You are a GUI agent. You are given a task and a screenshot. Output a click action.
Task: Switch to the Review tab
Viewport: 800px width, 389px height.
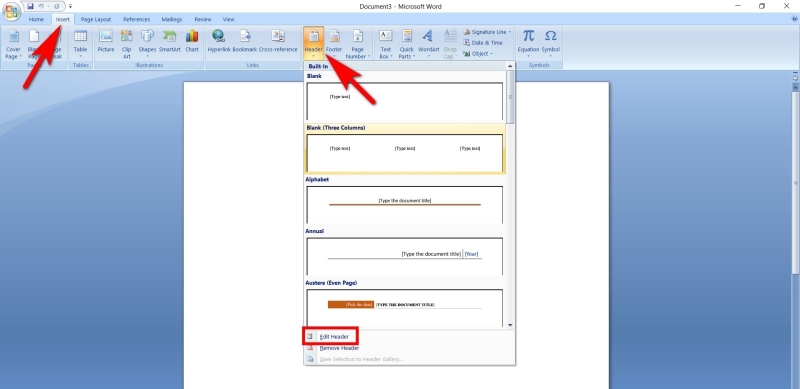point(203,19)
